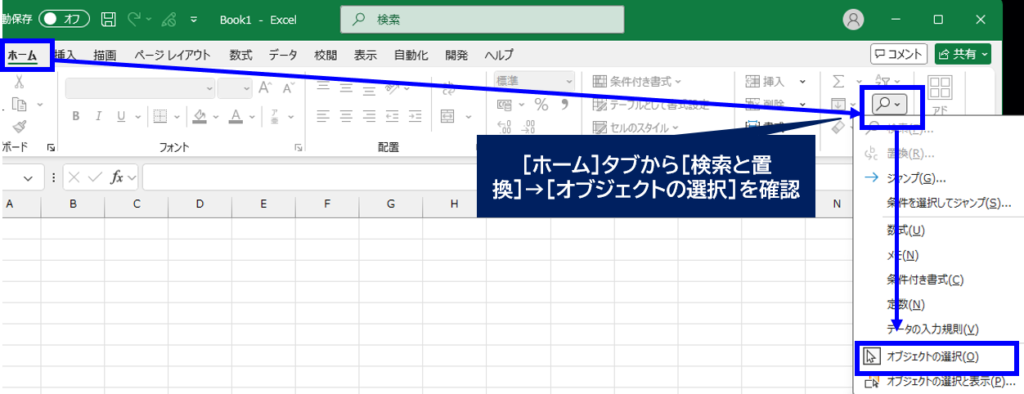The image size is (1024, 394).
Task: Click the Align Right icon
Action: pyautogui.click(x=370, y=116)
